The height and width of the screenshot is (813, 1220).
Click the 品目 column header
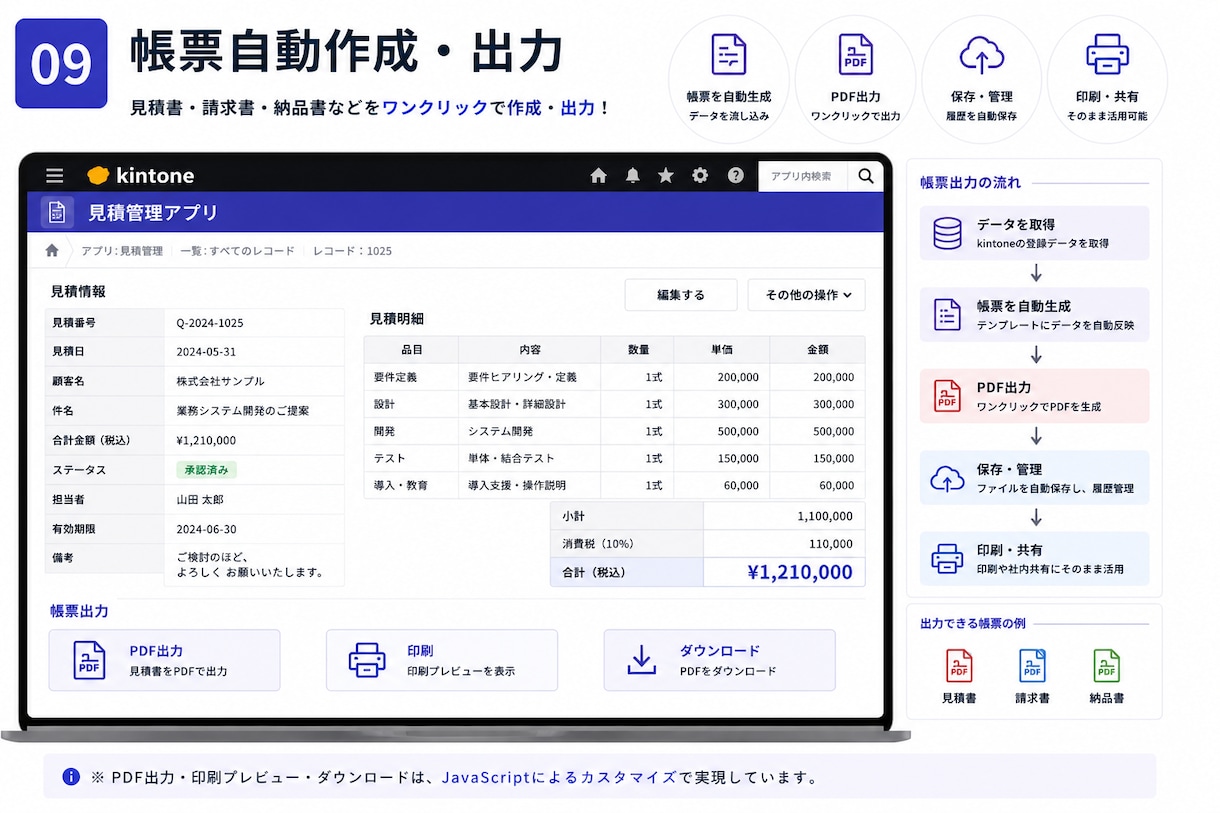pos(412,350)
